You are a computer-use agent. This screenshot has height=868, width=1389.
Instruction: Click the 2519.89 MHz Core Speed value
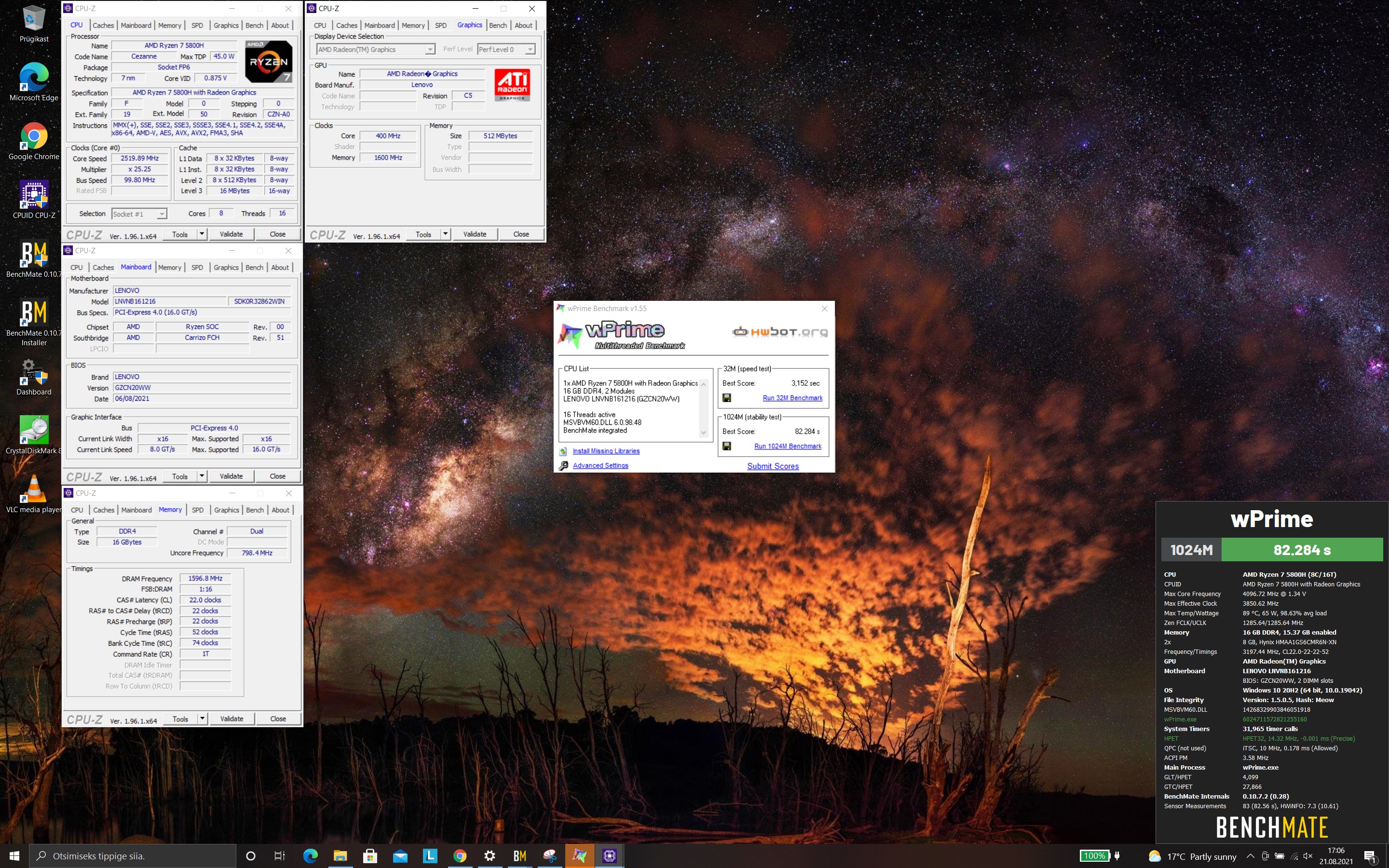pos(139,159)
